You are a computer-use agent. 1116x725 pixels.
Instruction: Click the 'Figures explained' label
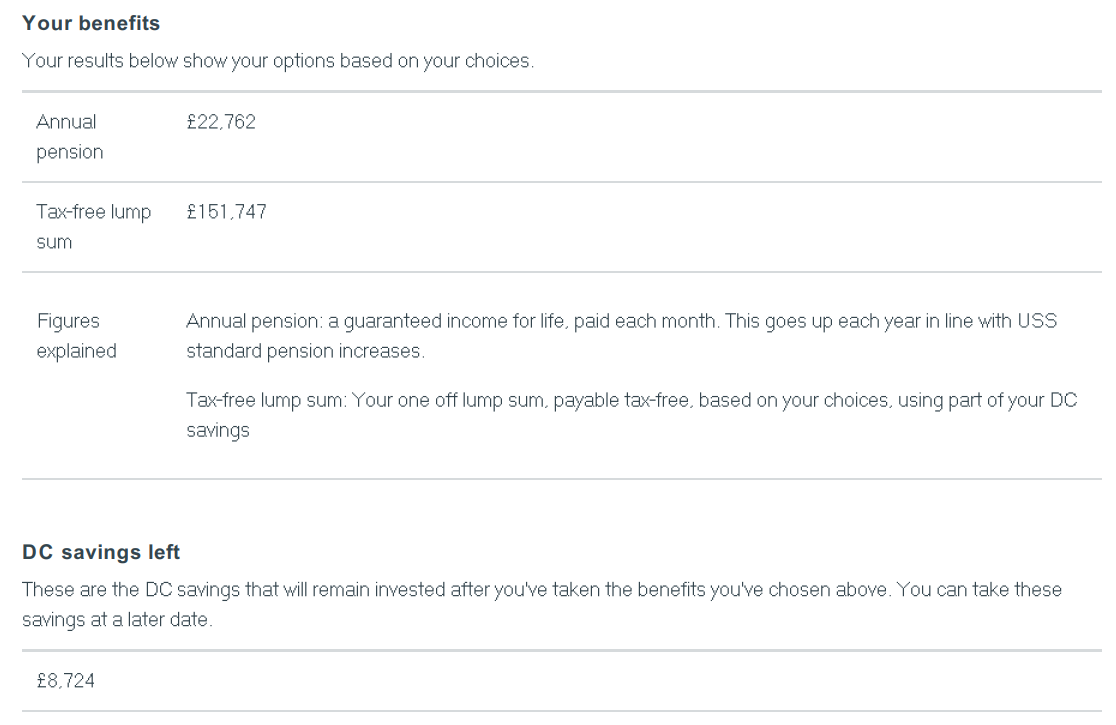pyautogui.click(x=76, y=336)
